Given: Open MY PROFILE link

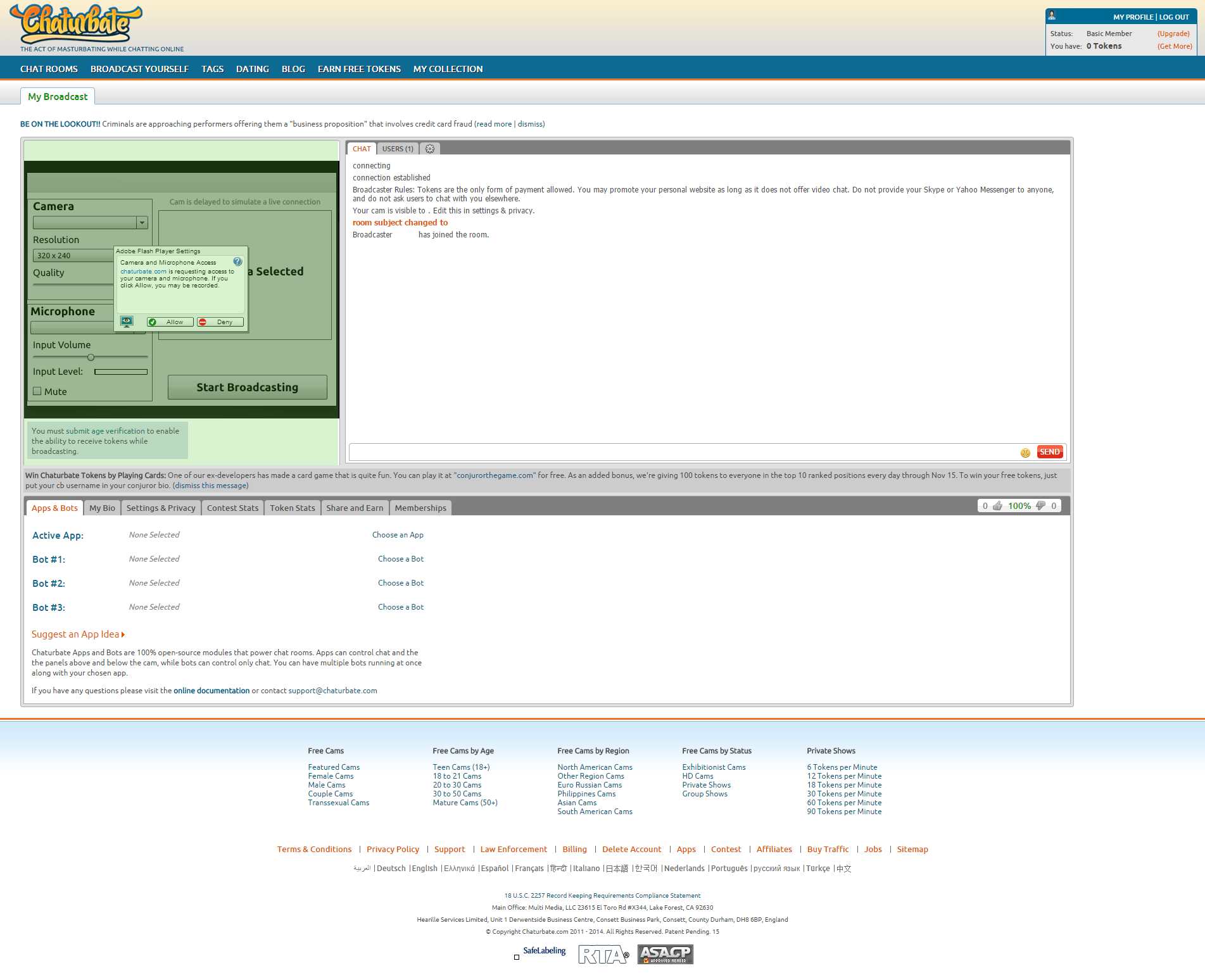Looking at the screenshot, I should tap(1133, 17).
